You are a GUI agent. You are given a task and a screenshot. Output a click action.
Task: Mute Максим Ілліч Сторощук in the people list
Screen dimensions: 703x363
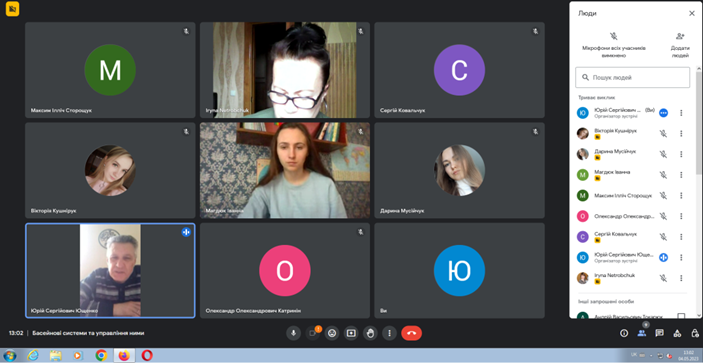tap(663, 195)
